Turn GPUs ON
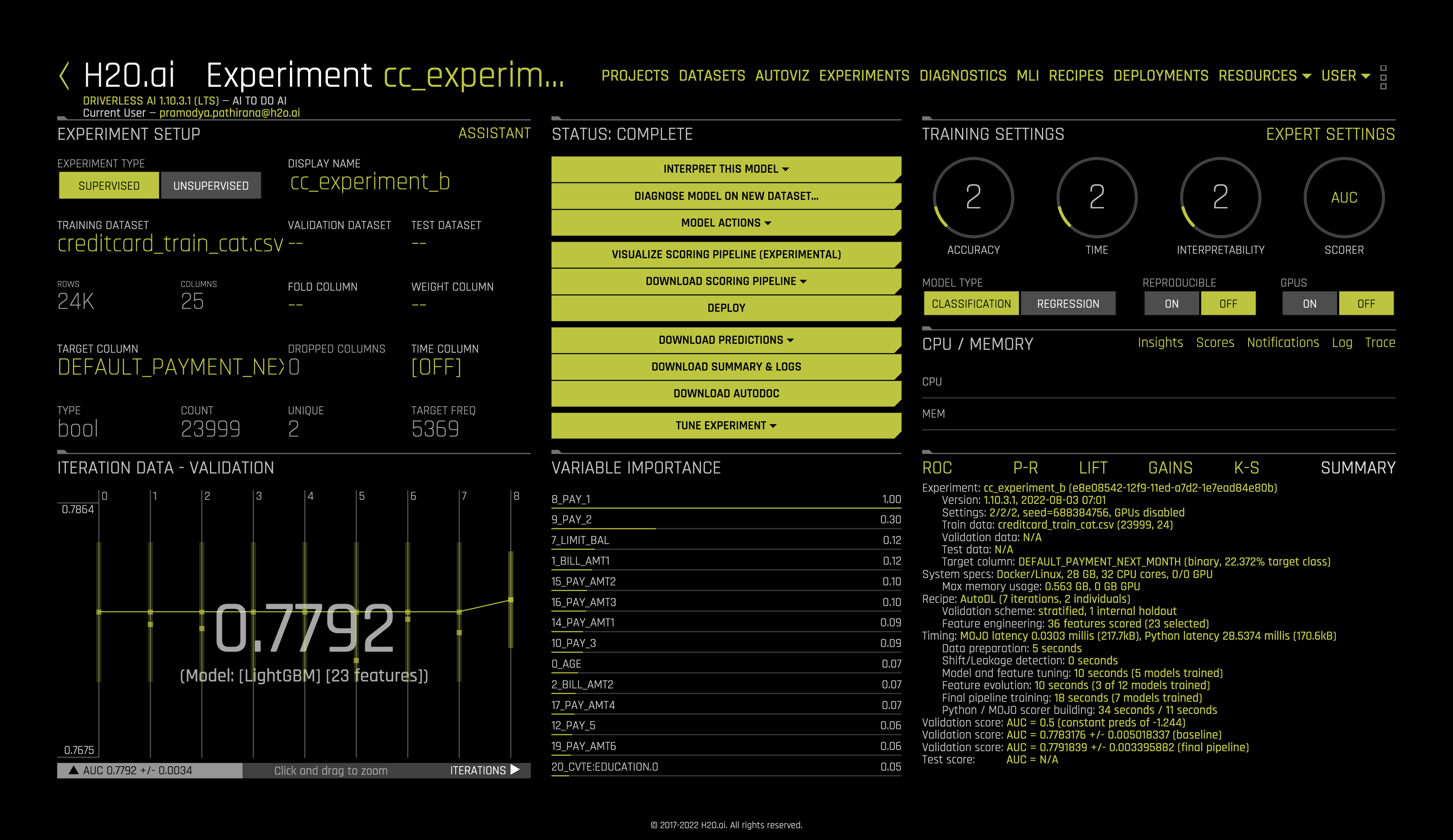 tap(1309, 303)
